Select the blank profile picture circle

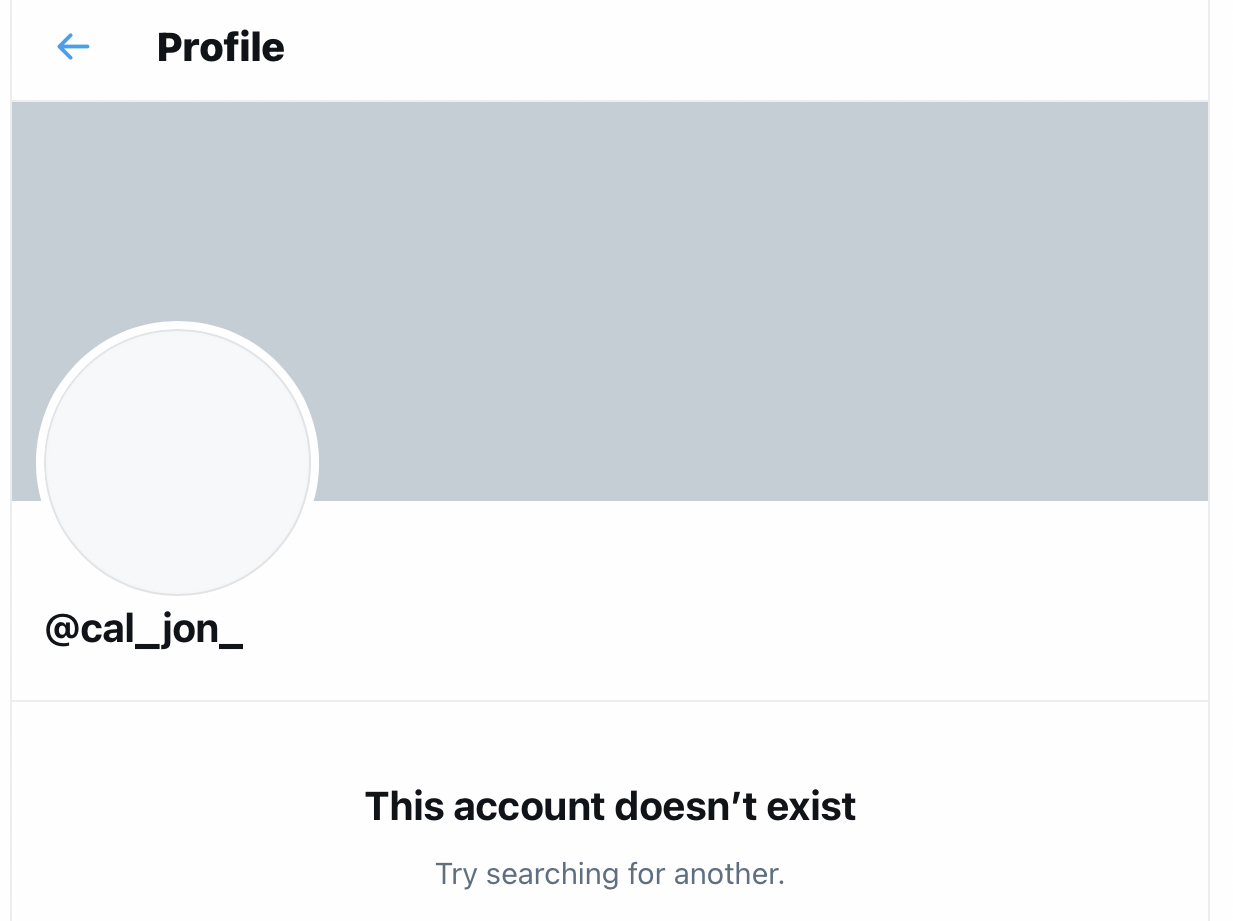pos(177,462)
